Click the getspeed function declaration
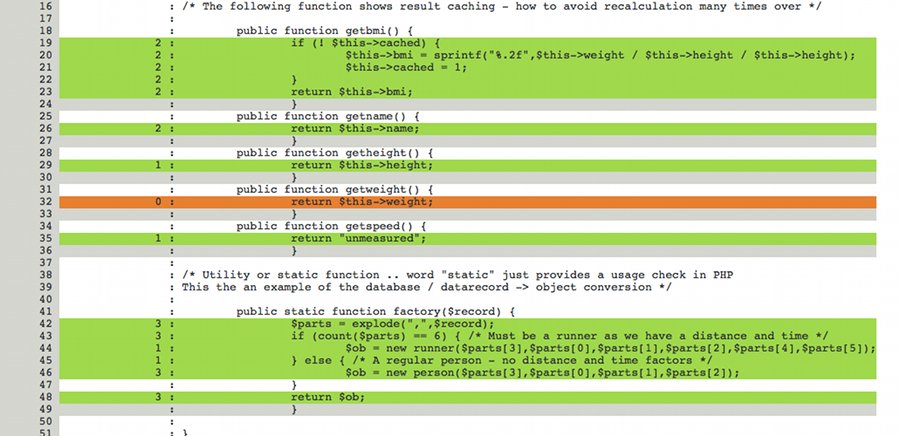Image resolution: width=900 pixels, height=436 pixels. 327,227
